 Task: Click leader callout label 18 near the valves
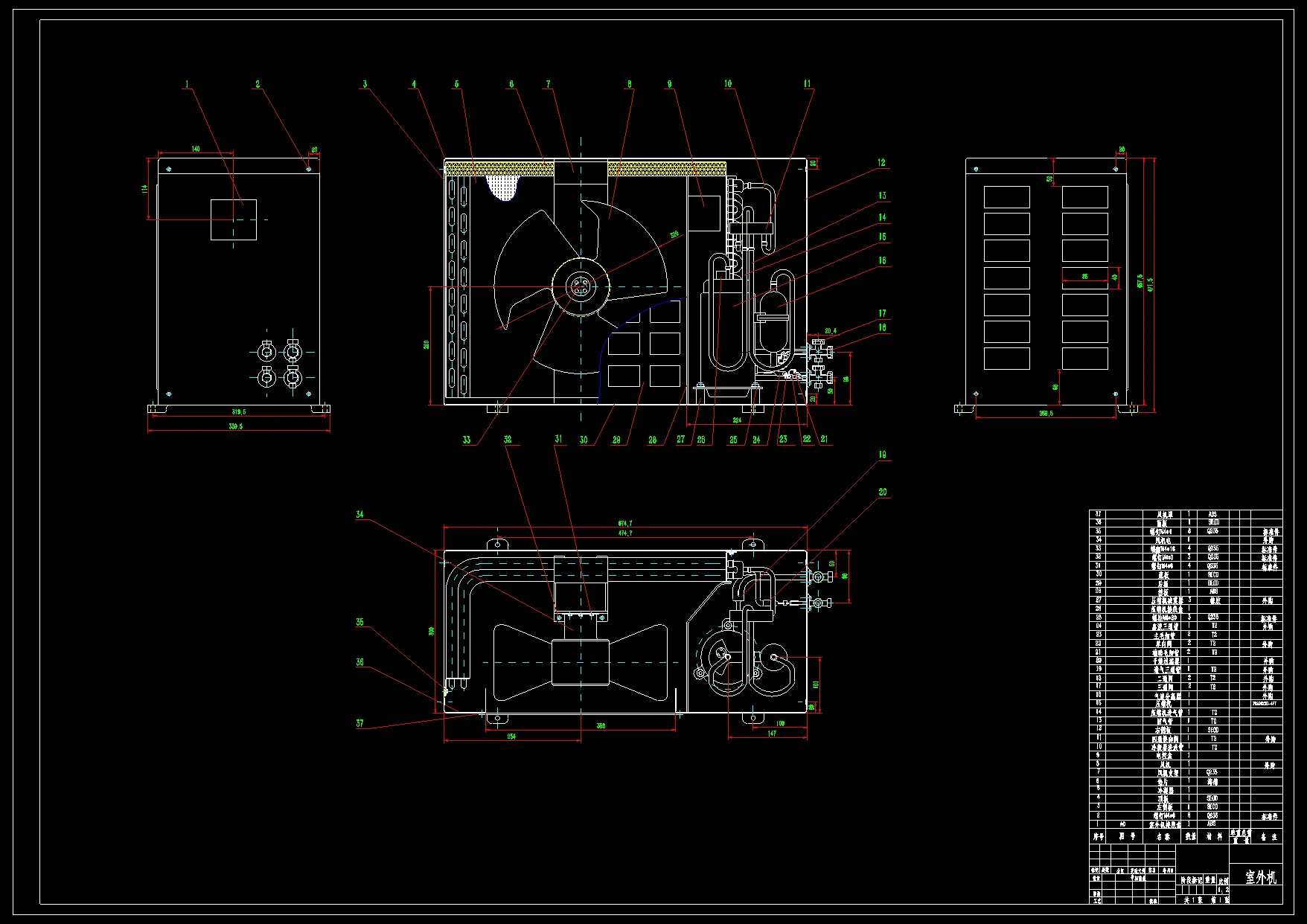pyautogui.click(x=882, y=327)
